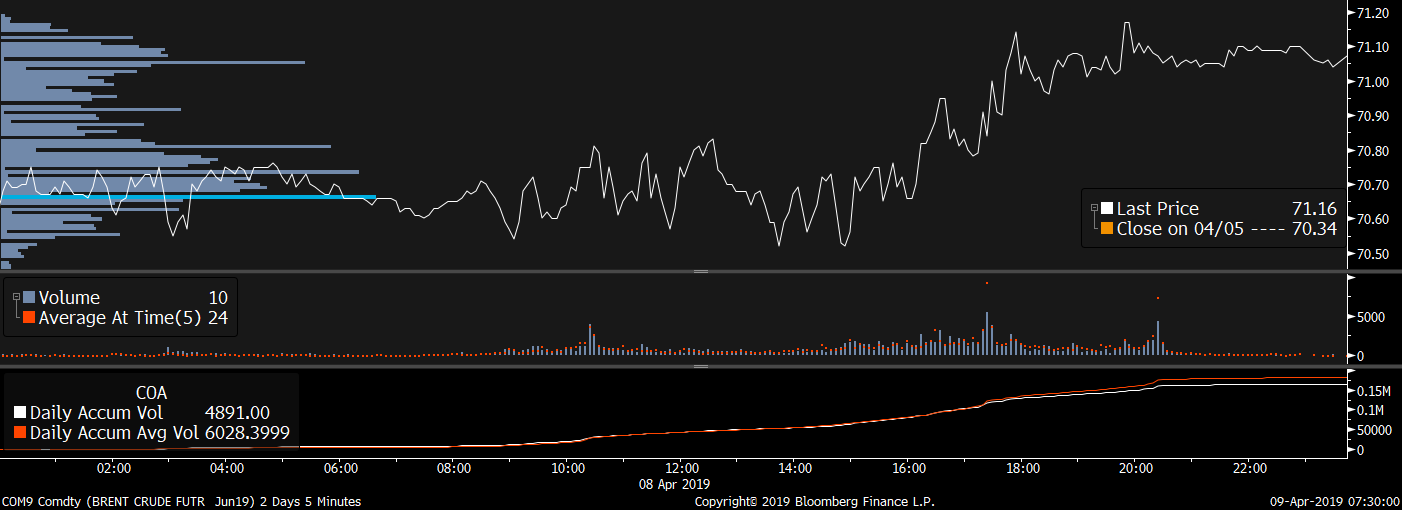
Task: Click the close value 70.34
Action: [1314, 228]
